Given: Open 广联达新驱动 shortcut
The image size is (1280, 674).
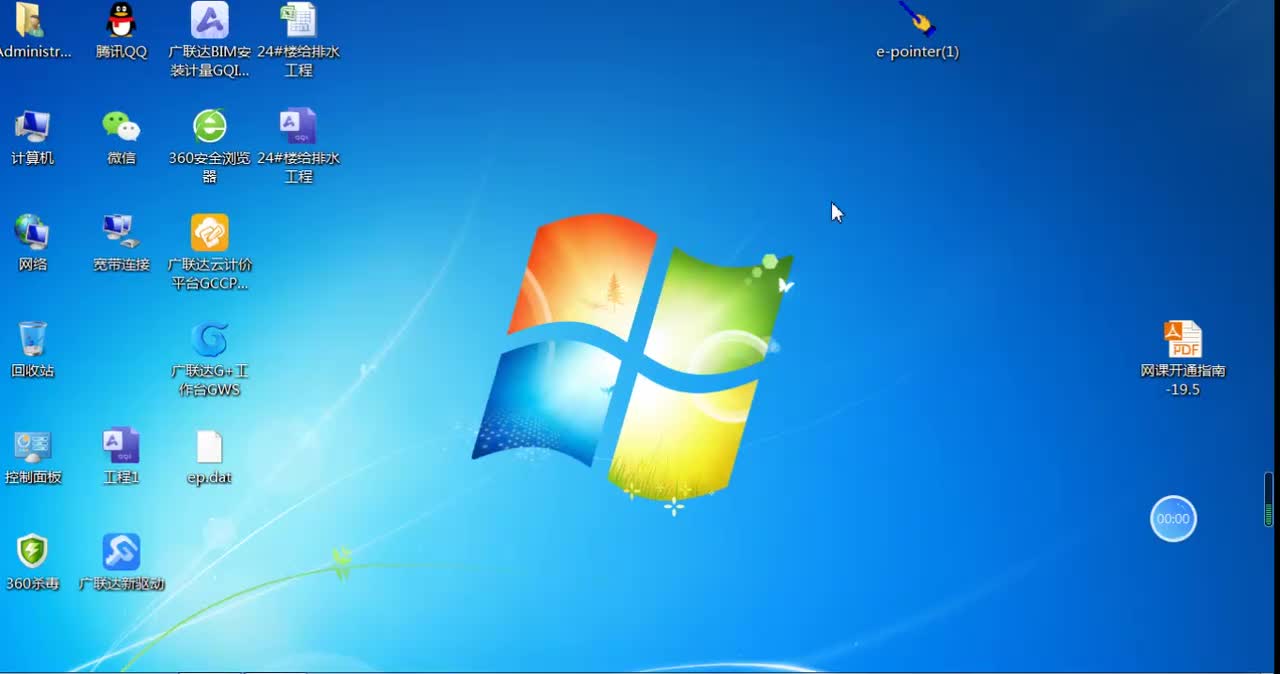Looking at the screenshot, I should click(121, 551).
